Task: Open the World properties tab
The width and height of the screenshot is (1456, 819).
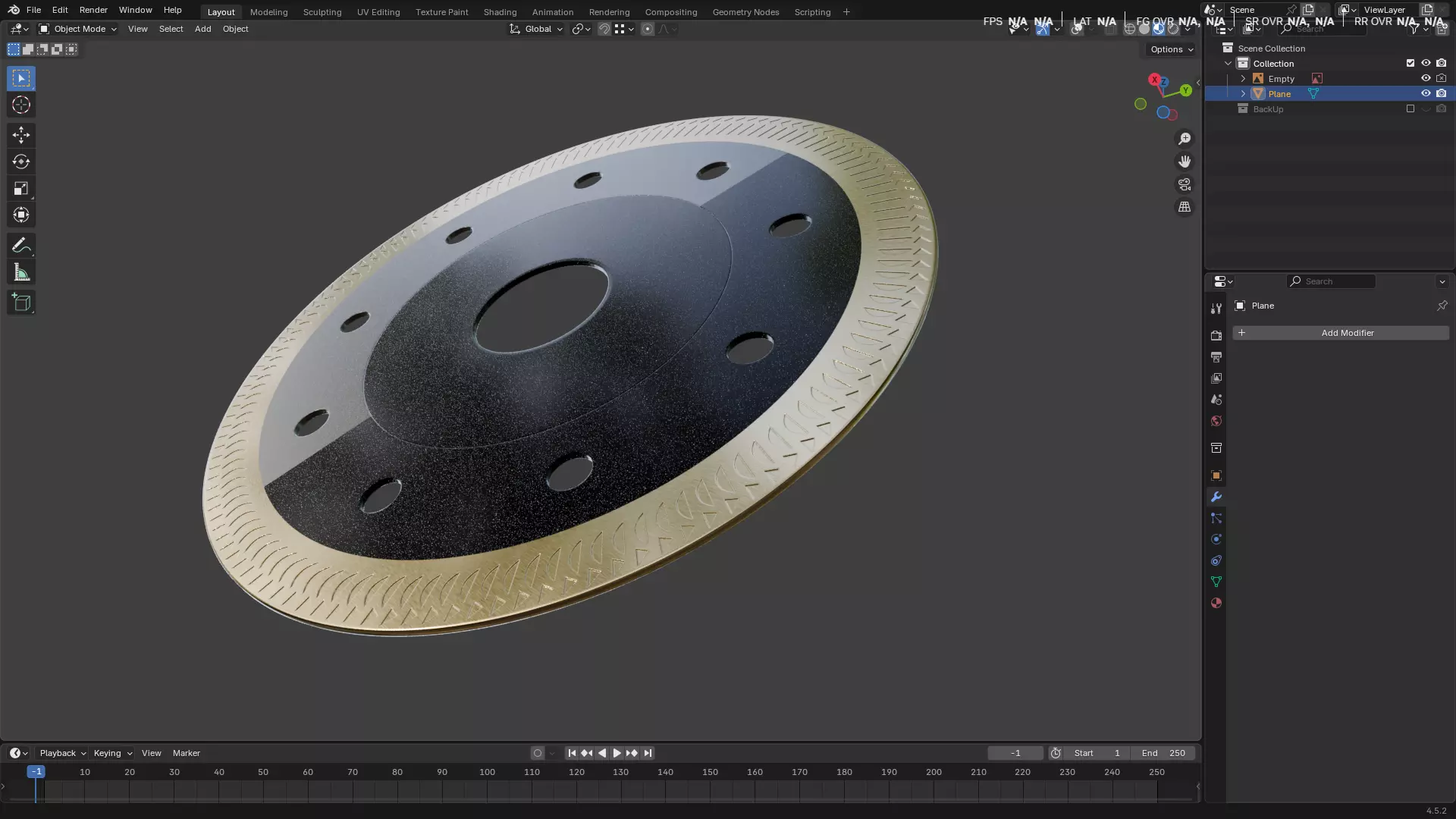Action: [1216, 421]
